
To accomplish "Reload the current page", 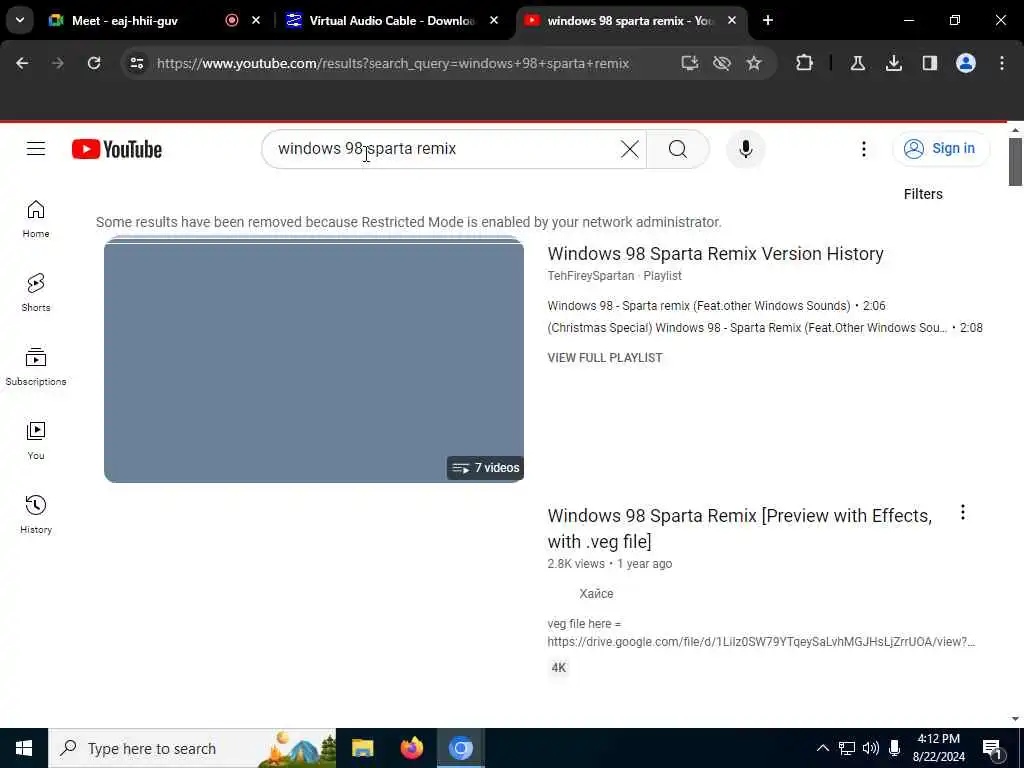I will (x=94, y=63).
